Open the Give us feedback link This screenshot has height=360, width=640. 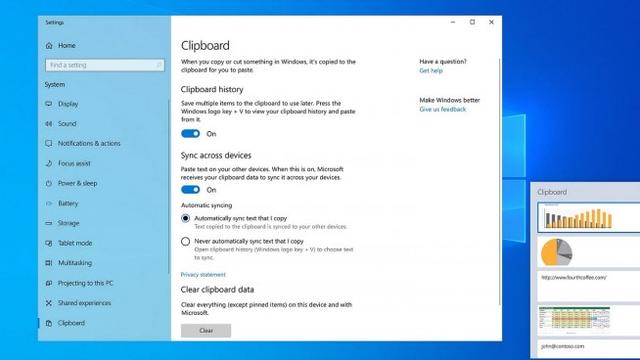point(442,109)
